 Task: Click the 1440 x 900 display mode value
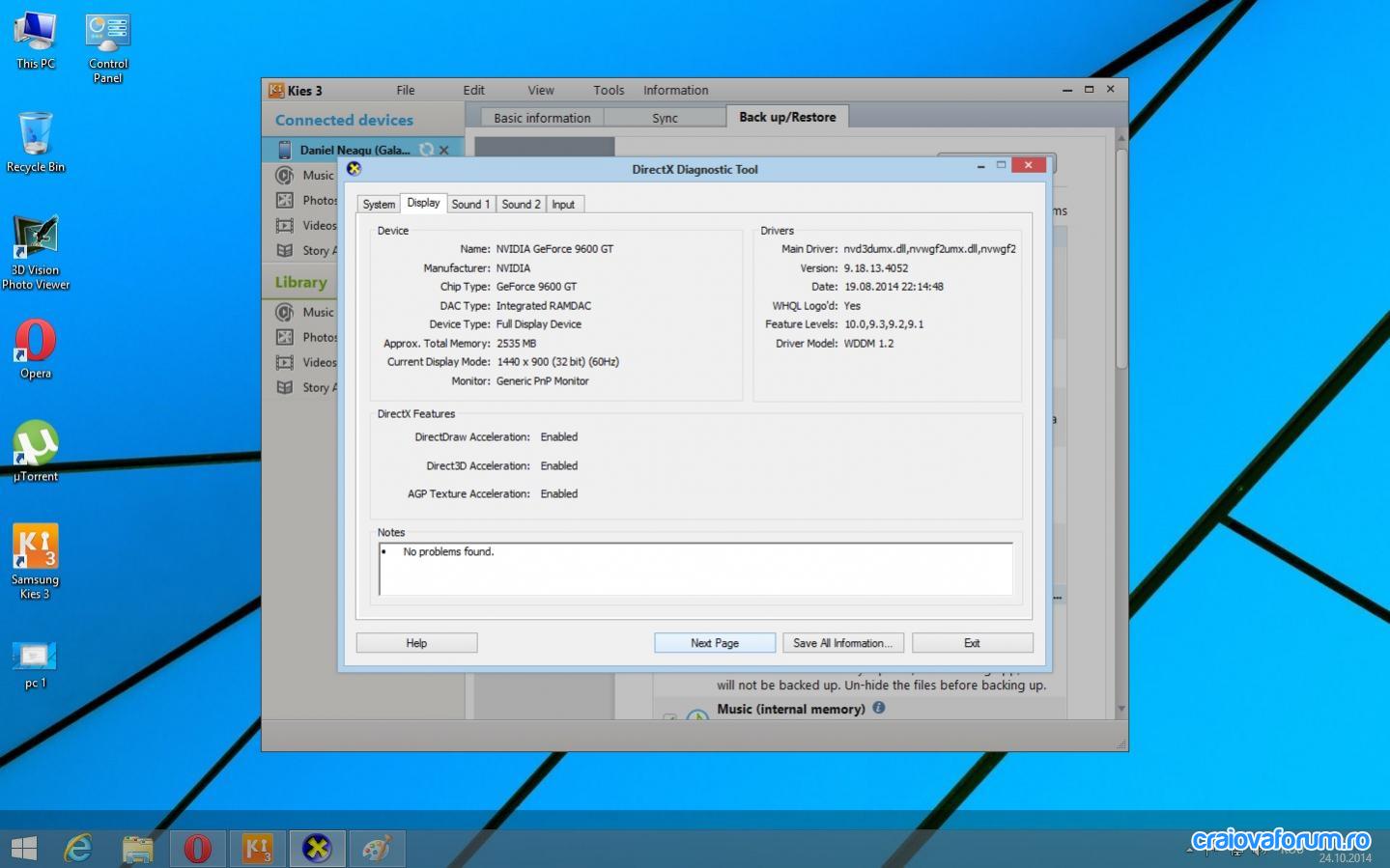557,362
